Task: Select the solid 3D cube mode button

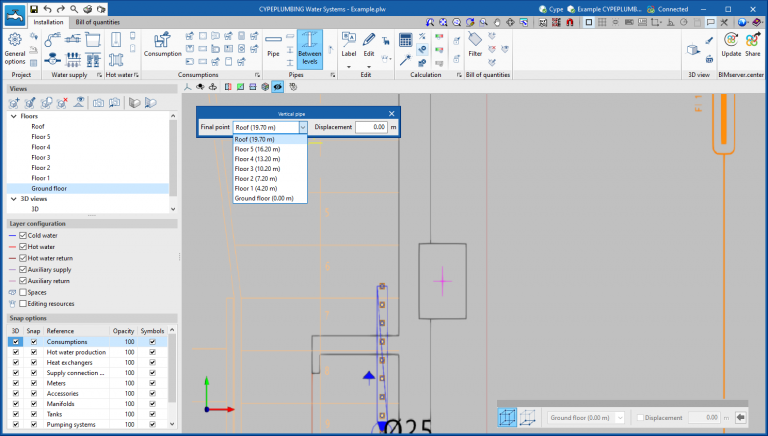Action: point(507,417)
